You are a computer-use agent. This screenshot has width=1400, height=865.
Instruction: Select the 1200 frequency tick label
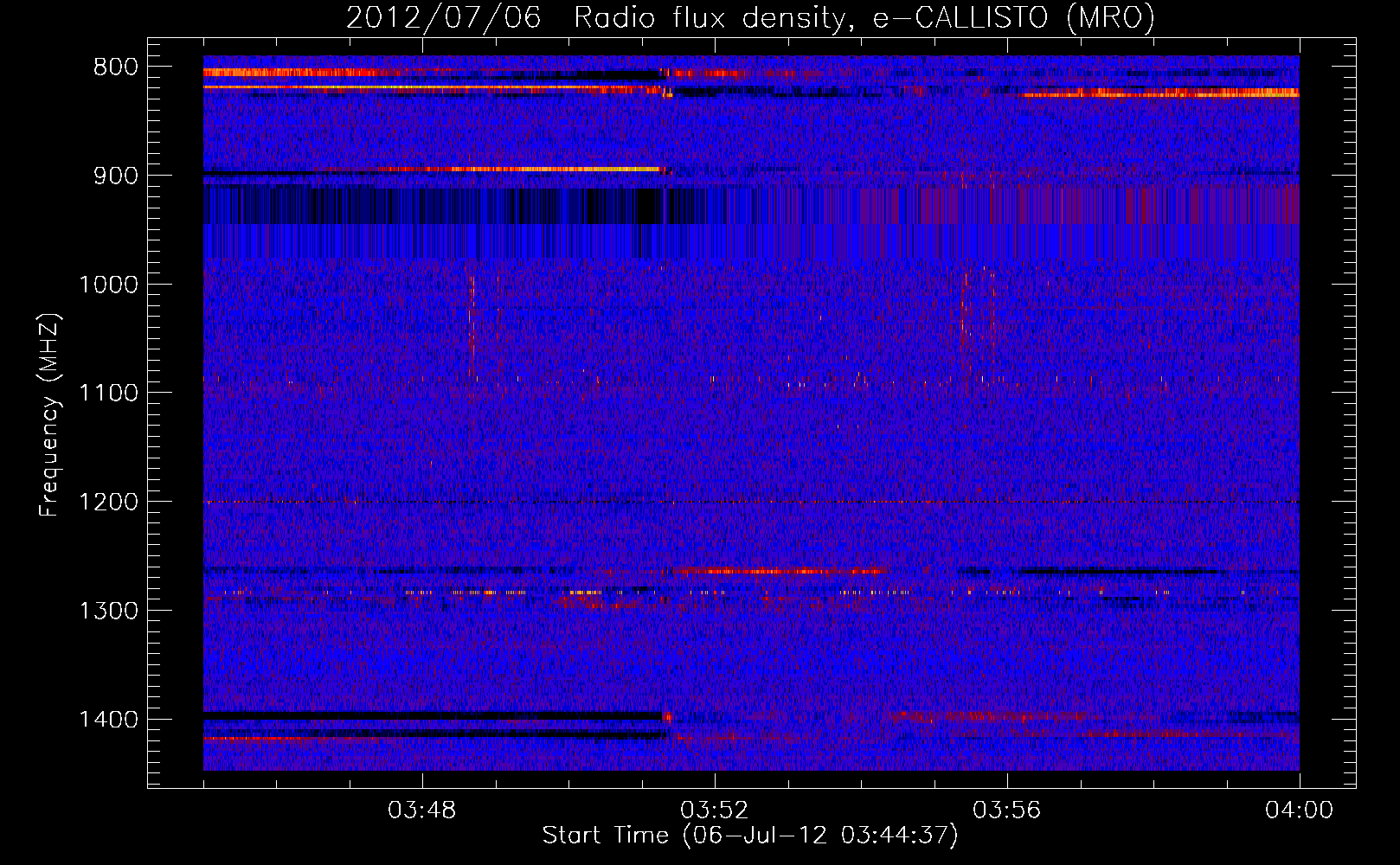click(x=109, y=503)
